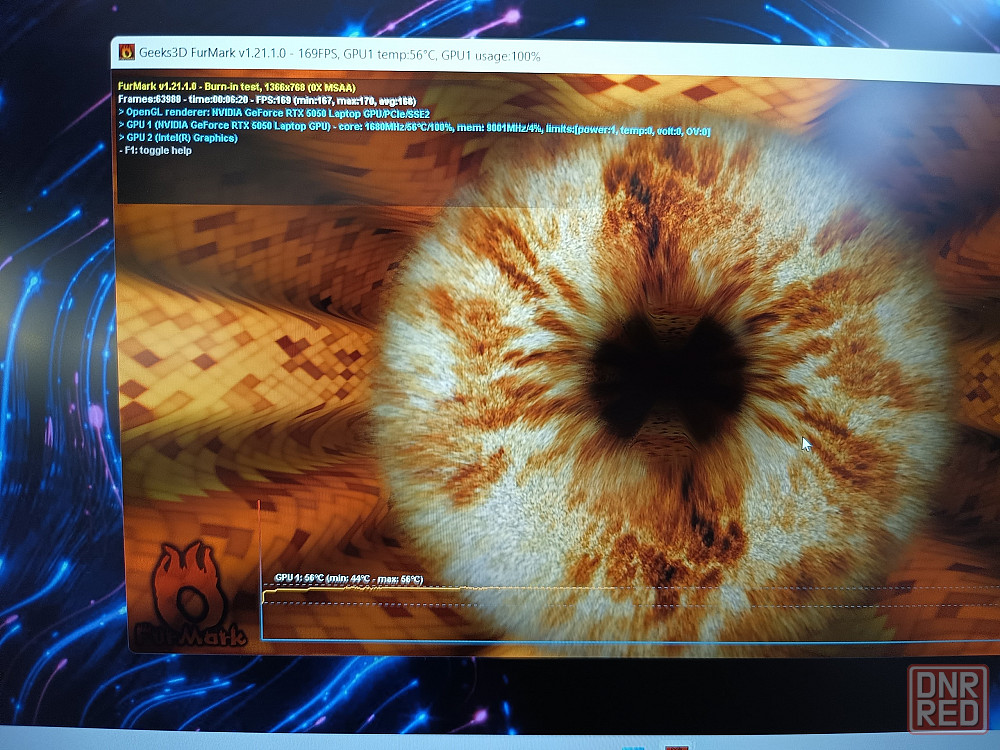The image size is (1000, 750).
Task: Click the blue bottom axis of temperature graph
Action: [500, 640]
